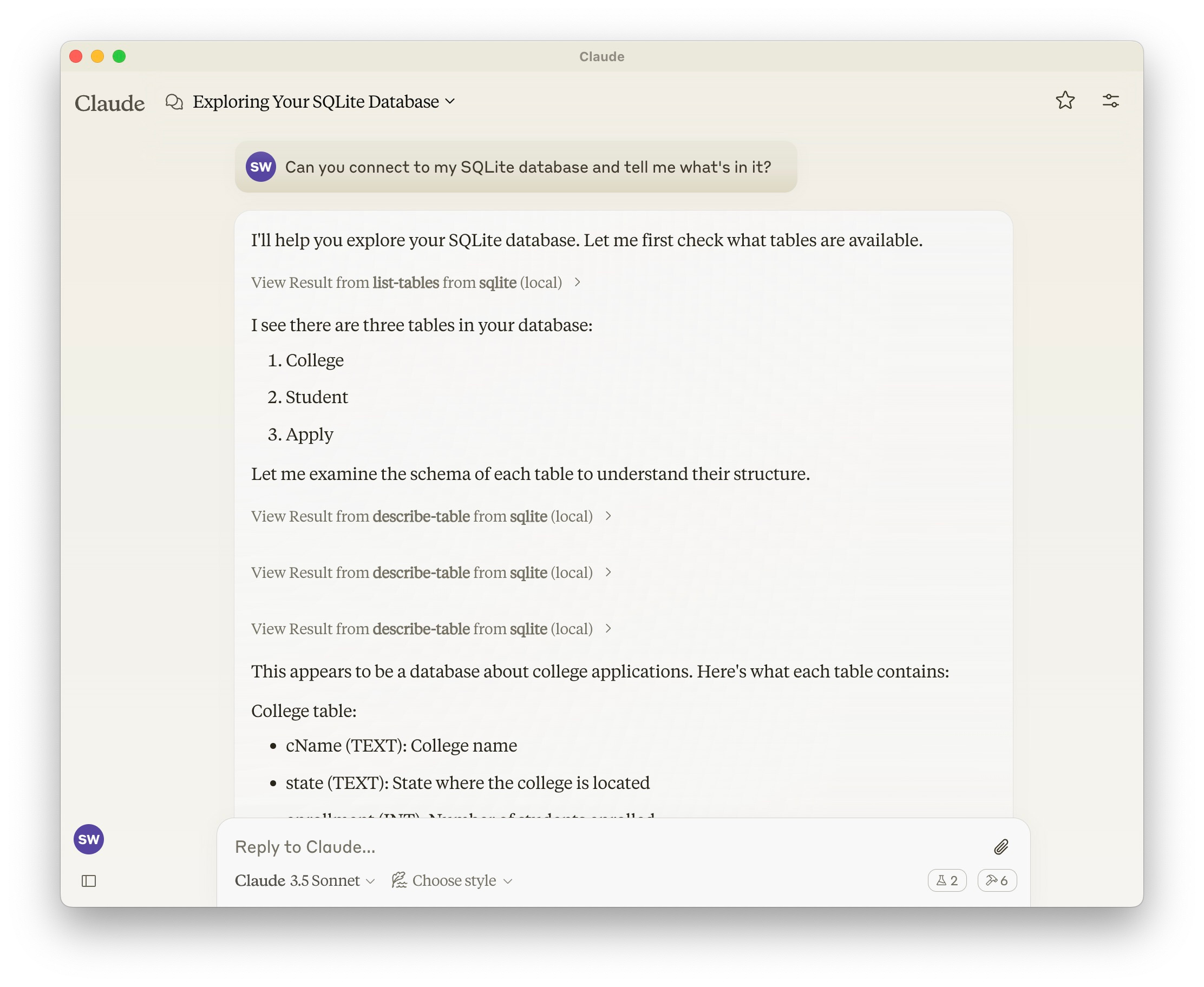Open the SW profile avatar at bottom left
This screenshot has width=1204, height=987.
tap(89, 839)
